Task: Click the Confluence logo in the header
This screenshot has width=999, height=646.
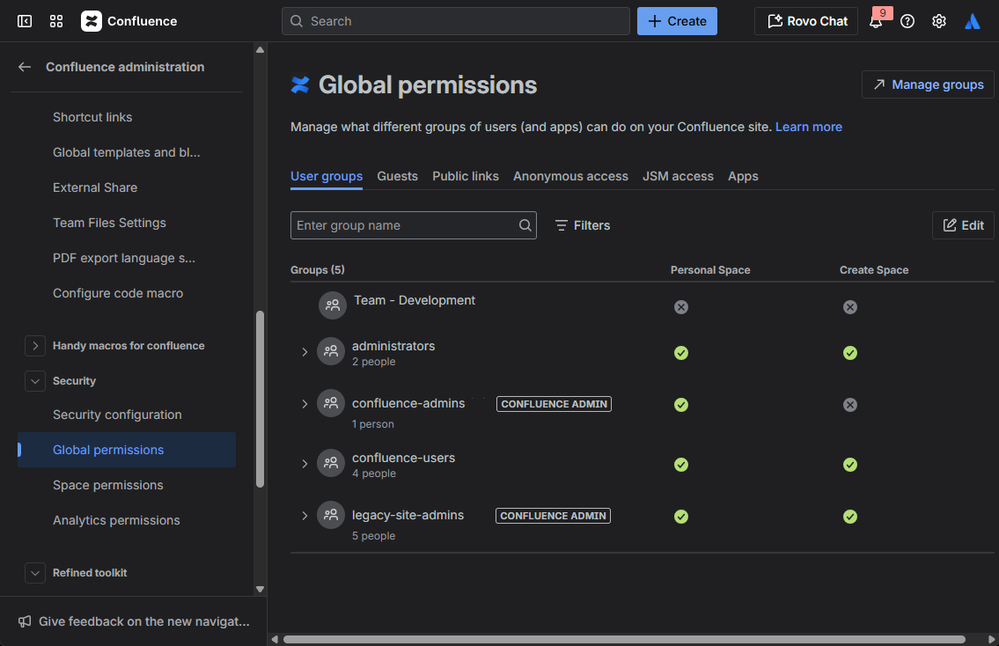Action: (x=91, y=21)
